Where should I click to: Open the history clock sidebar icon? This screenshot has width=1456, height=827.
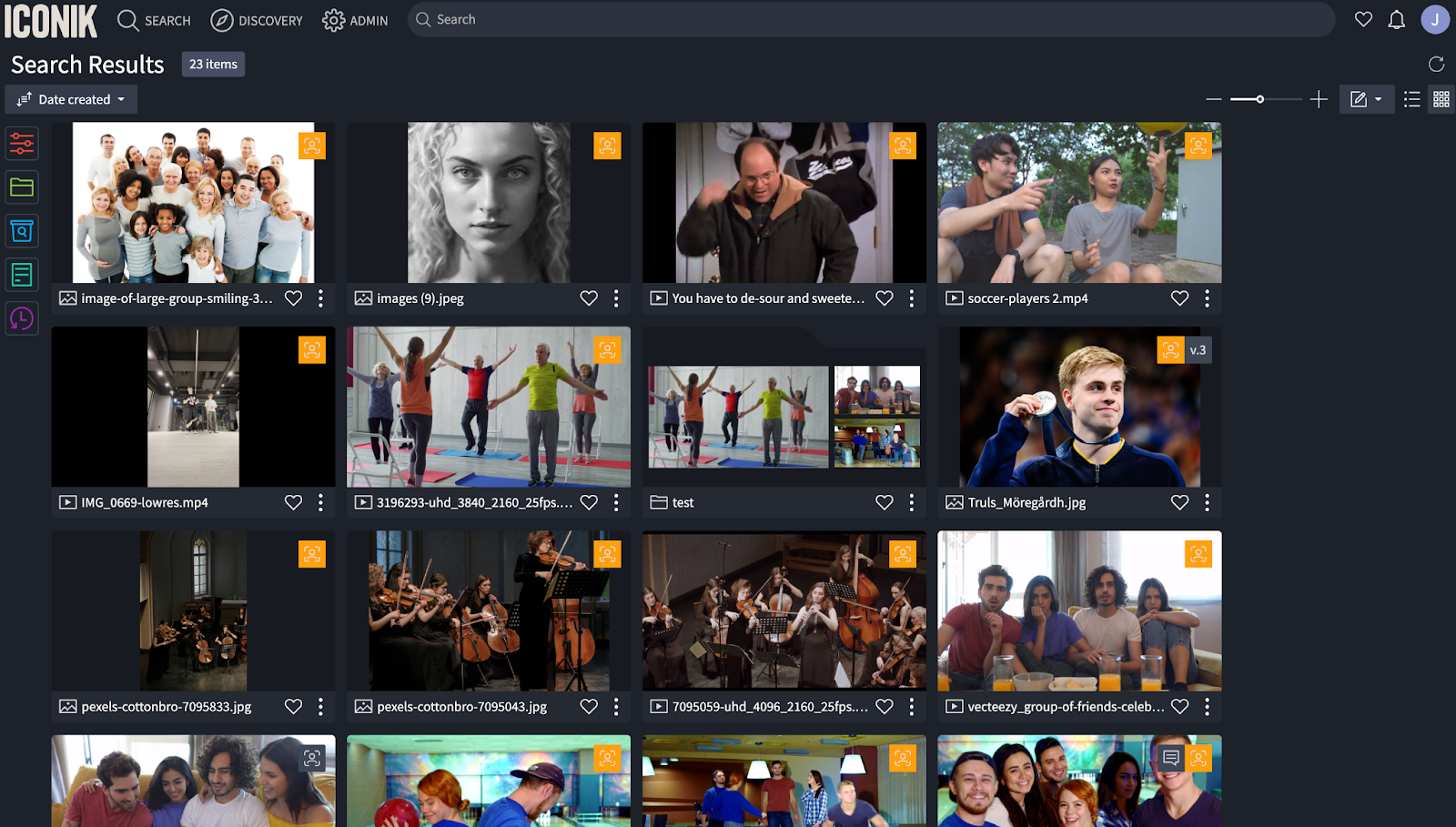point(22,318)
